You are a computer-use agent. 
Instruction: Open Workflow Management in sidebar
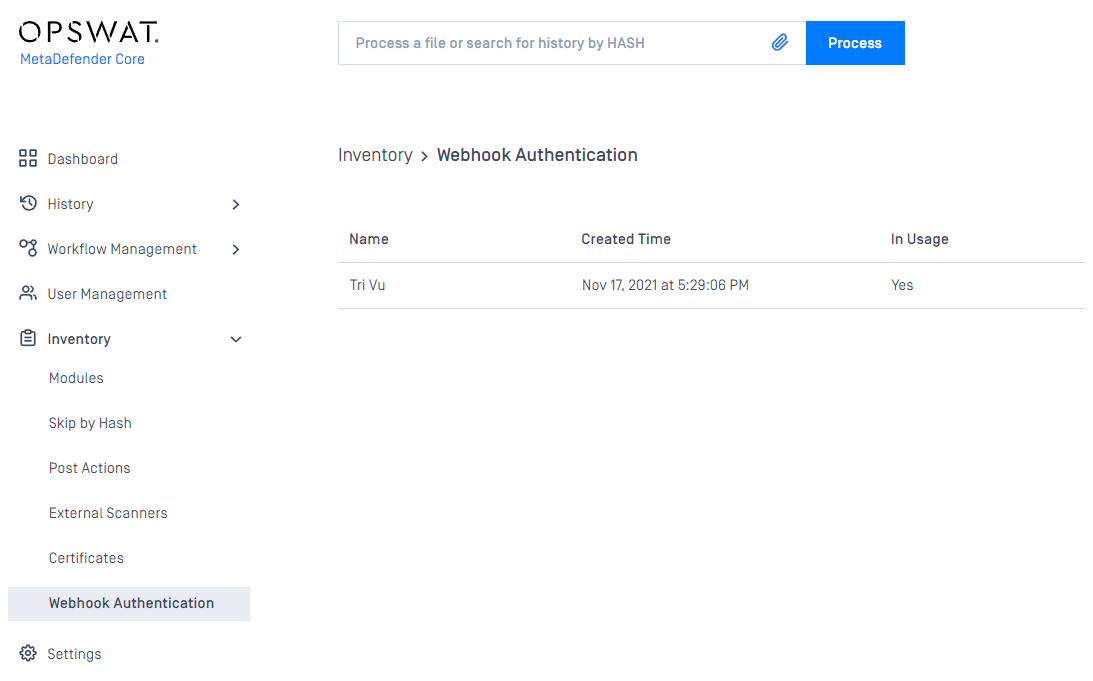click(122, 250)
